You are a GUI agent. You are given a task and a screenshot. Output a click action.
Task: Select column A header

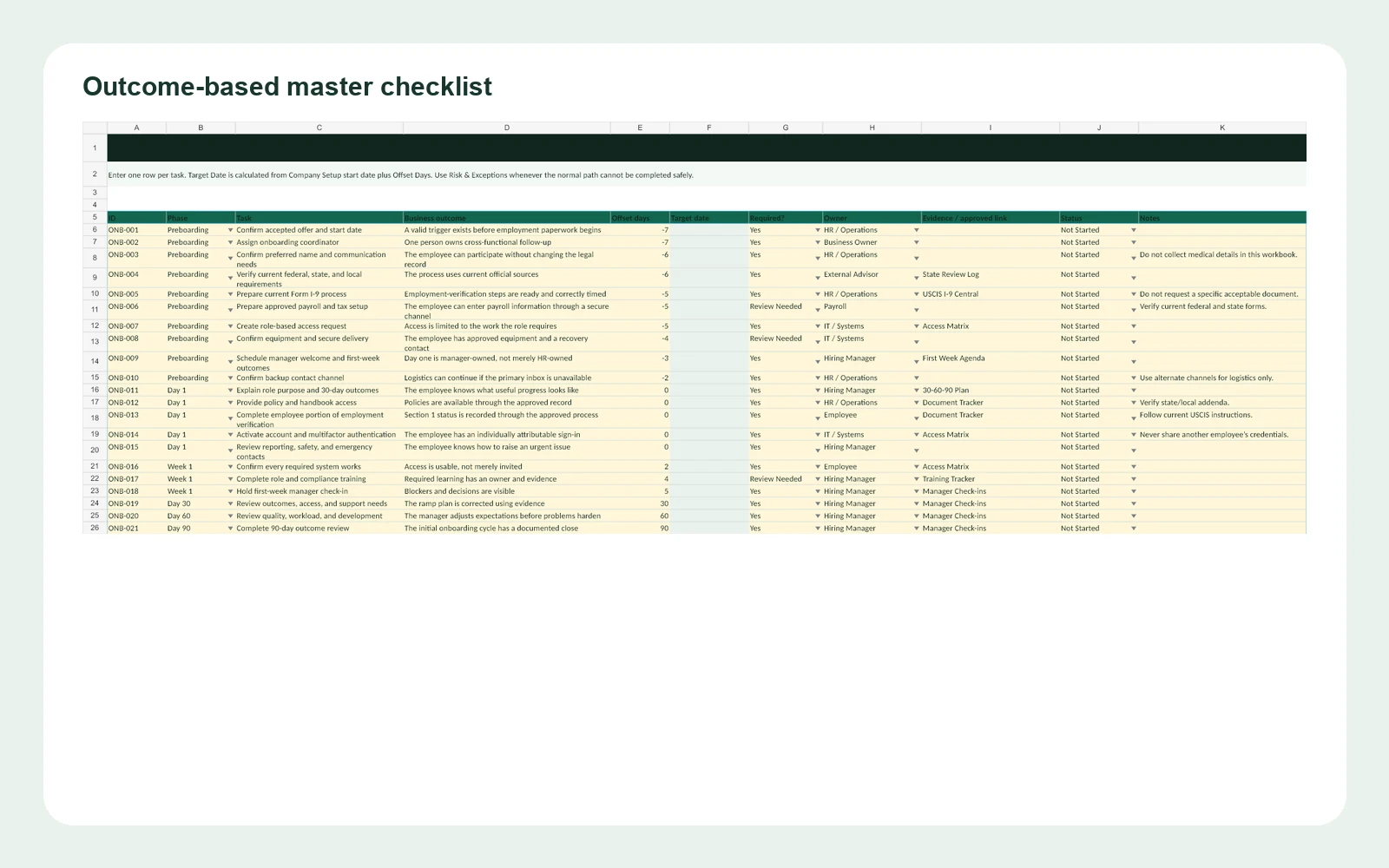click(136, 128)
